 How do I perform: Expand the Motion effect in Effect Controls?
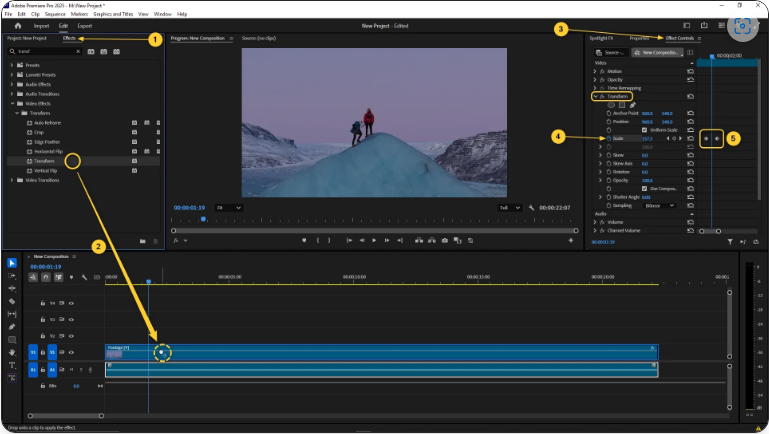coord(595,72)
